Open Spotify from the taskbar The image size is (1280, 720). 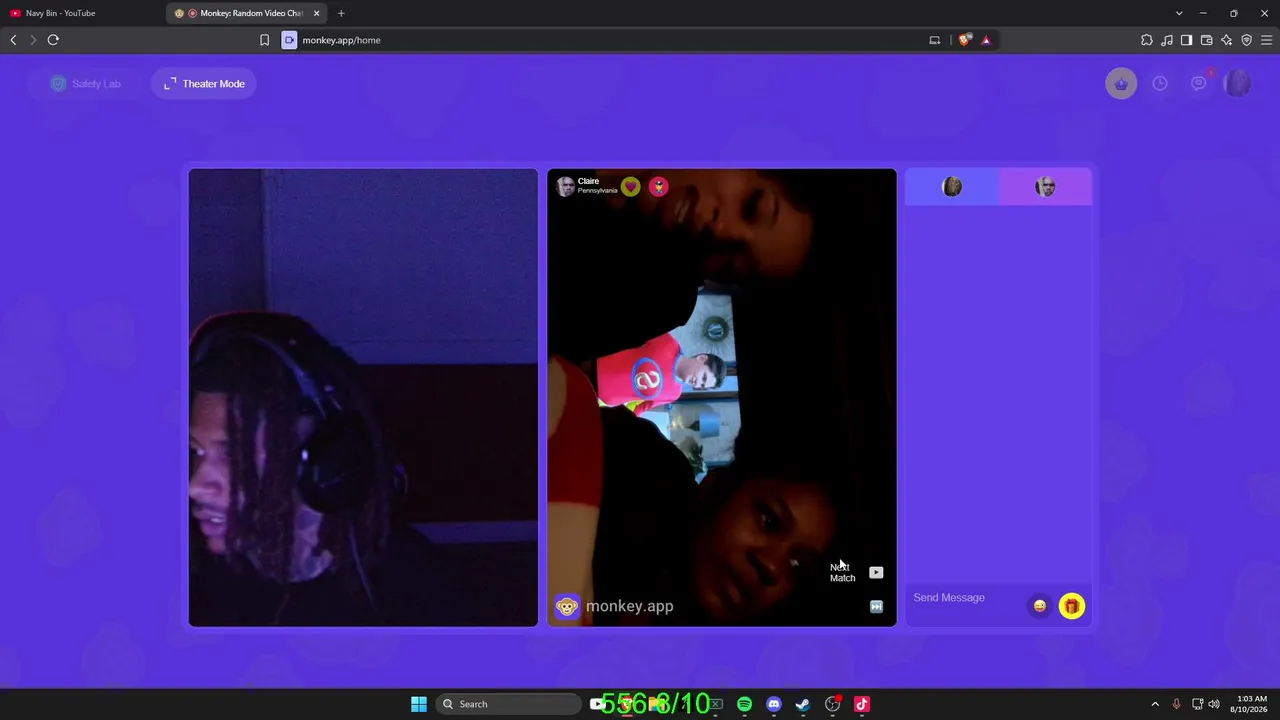click(744, 704)
